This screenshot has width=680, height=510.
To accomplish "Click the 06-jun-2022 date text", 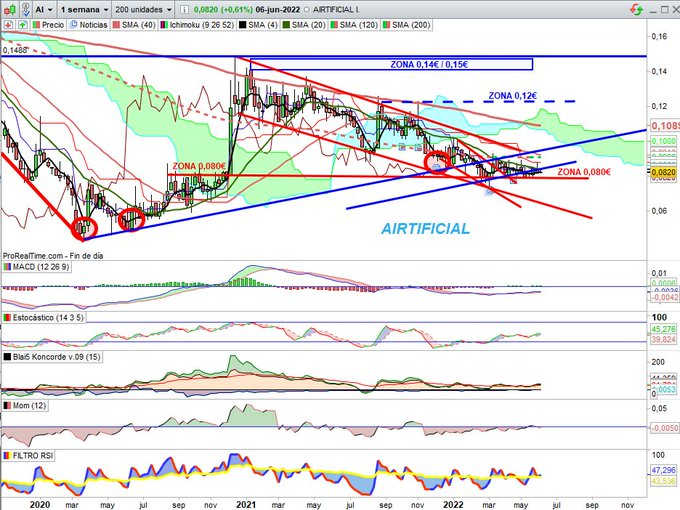I will tap(278, 9).
